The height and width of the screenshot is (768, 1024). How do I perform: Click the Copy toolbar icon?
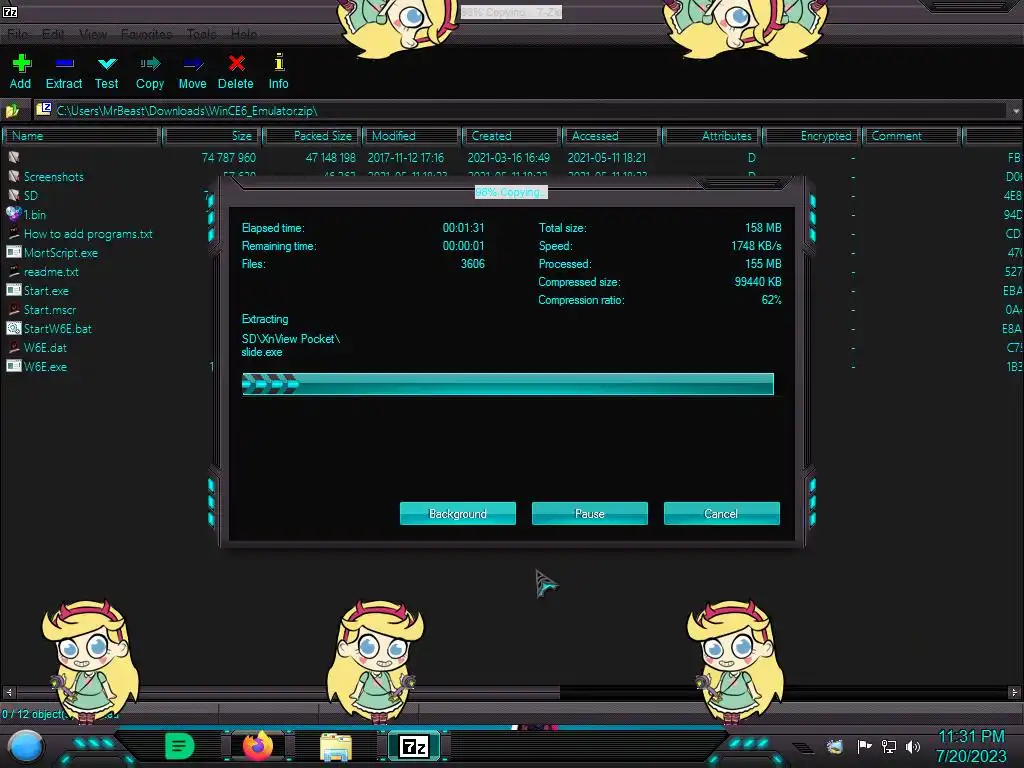click(x=150, y=63)
